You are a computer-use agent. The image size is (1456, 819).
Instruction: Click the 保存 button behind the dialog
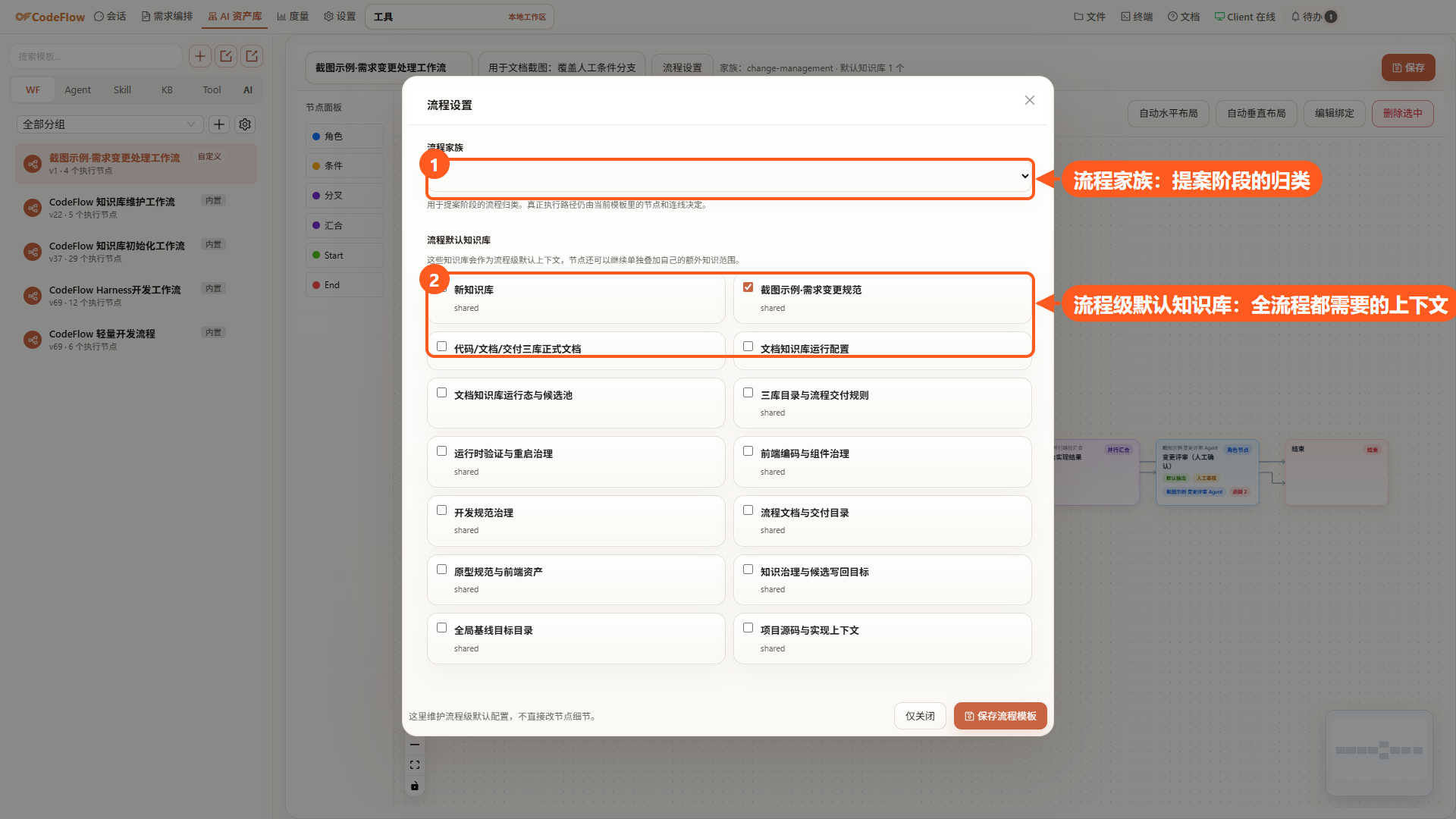[x=1408, y=67]
